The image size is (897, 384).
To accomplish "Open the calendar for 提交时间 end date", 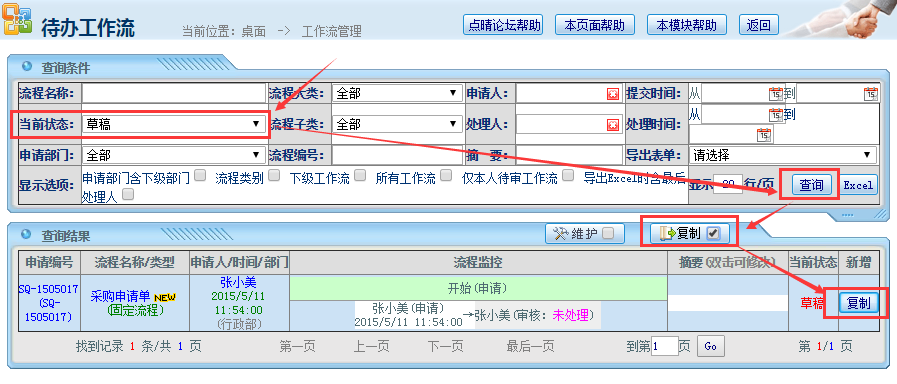I will (871, 94).
